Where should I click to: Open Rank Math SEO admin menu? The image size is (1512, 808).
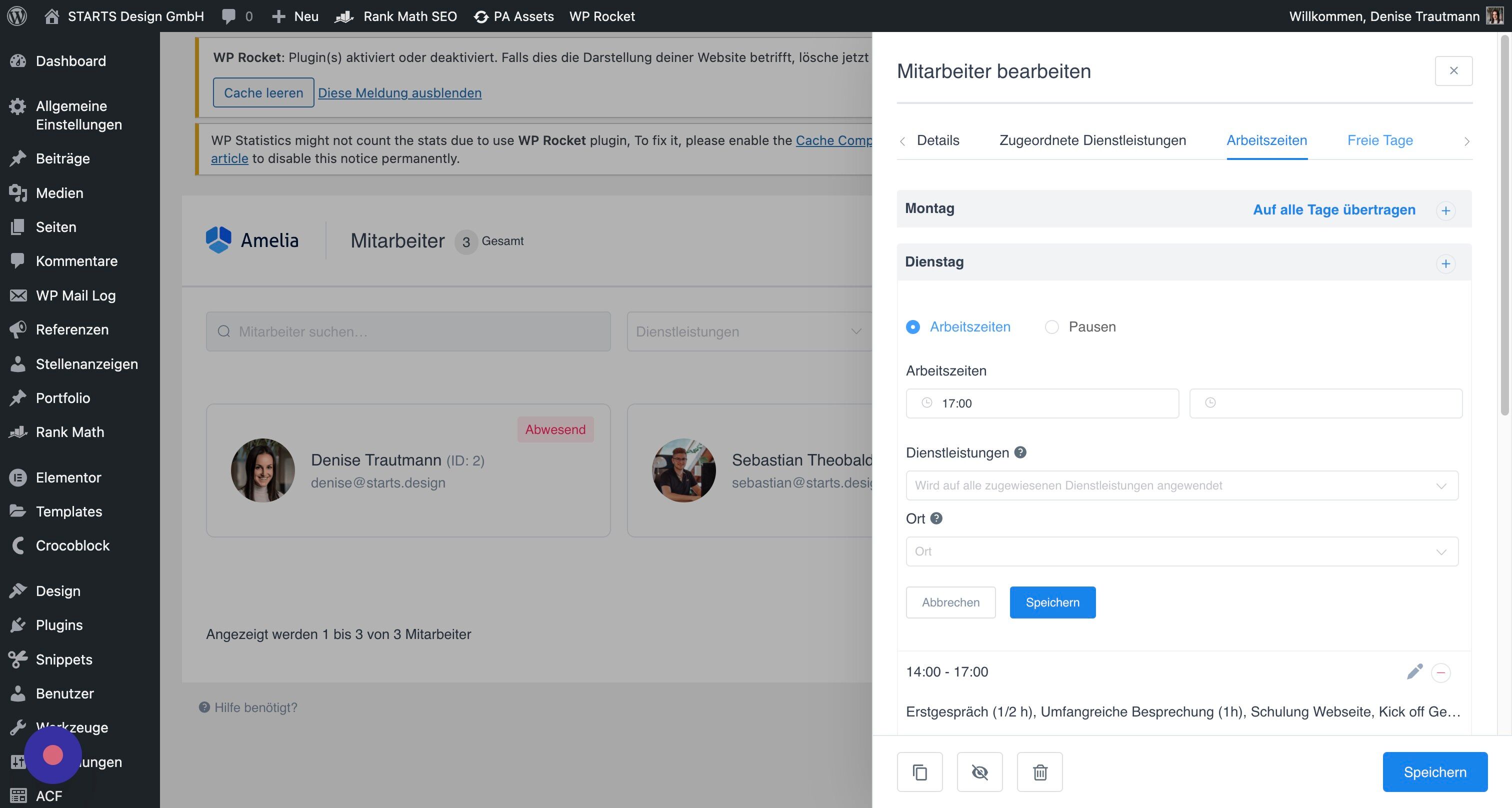click(396, 16)
